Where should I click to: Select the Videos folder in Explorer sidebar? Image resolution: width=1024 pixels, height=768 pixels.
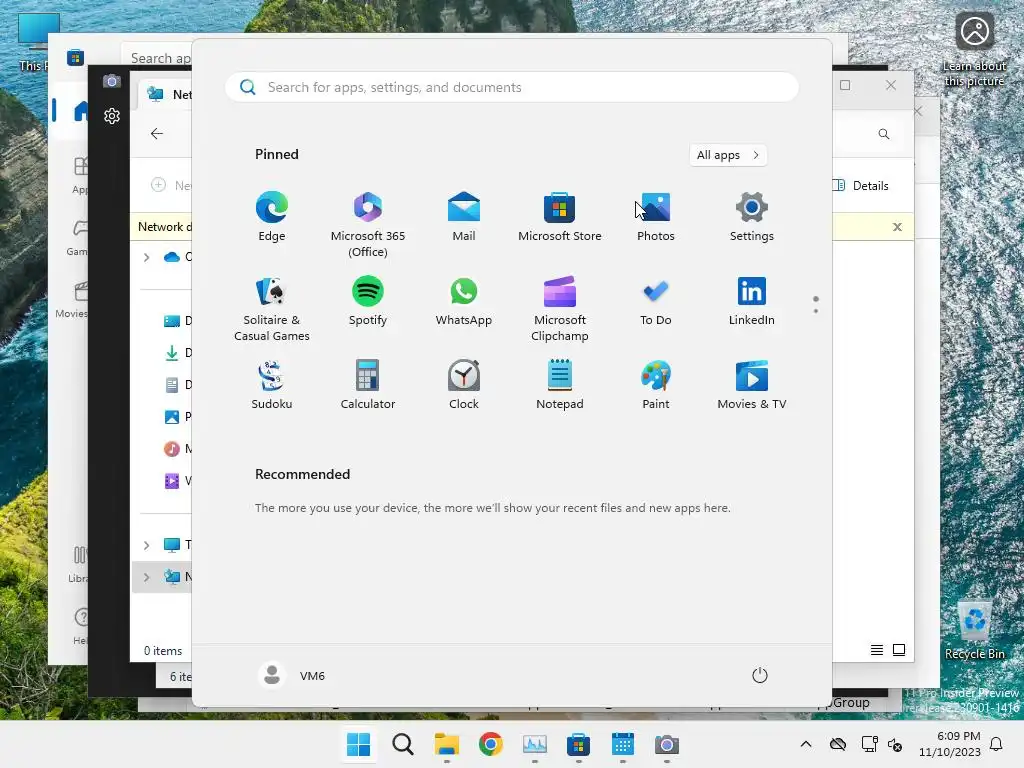click(177, 481)
